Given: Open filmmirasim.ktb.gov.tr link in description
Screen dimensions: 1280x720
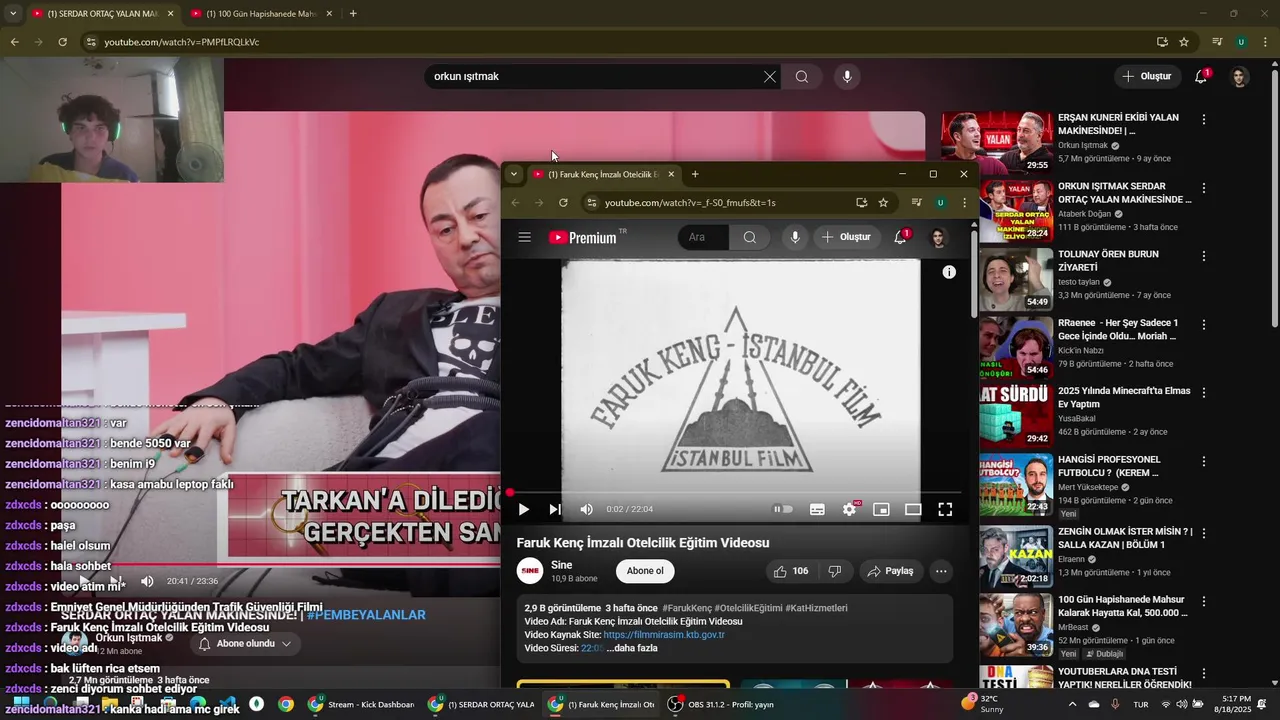Looking at the screenshot, I should 664,635.
